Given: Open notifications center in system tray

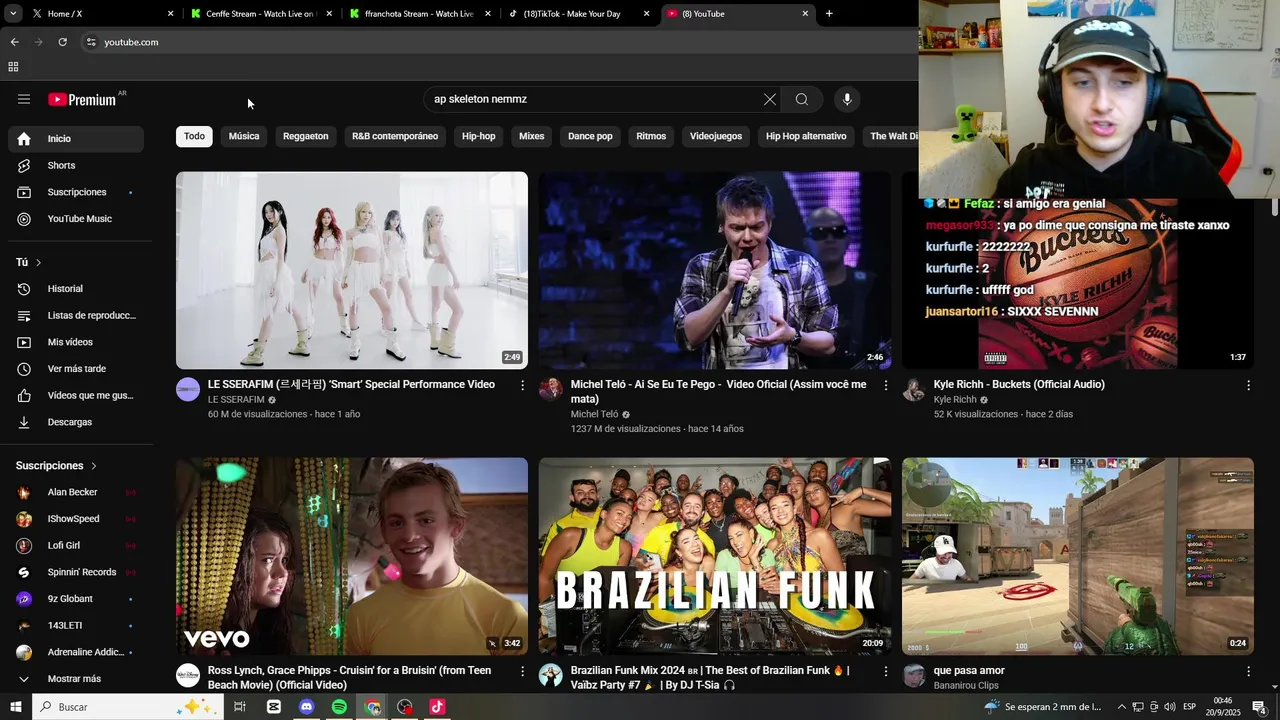Looking at the screenshot, I should coord(1260,707).
